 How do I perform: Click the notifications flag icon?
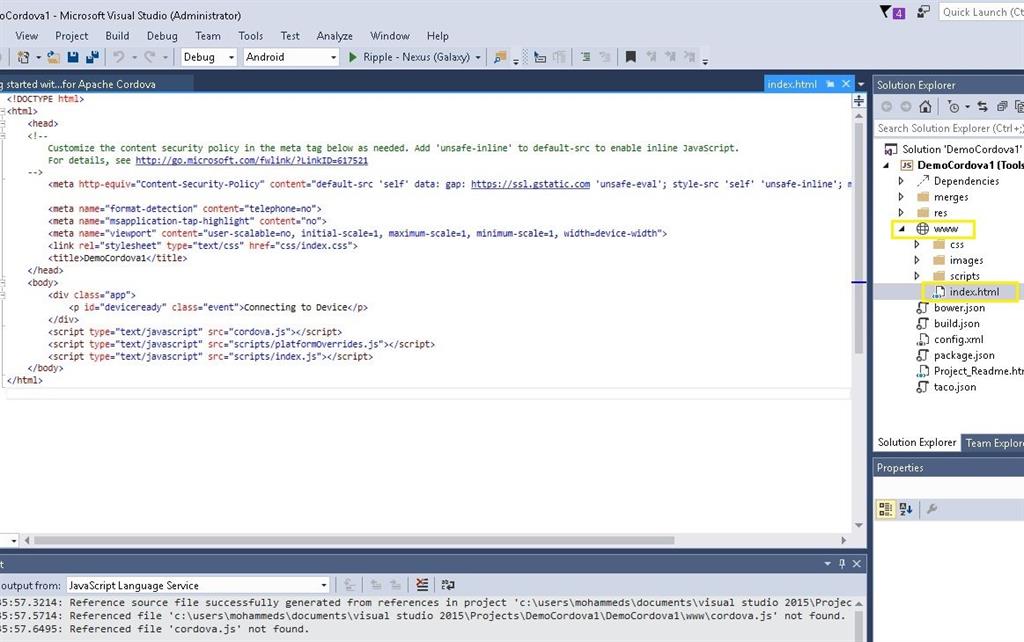(x=888, y=12)
